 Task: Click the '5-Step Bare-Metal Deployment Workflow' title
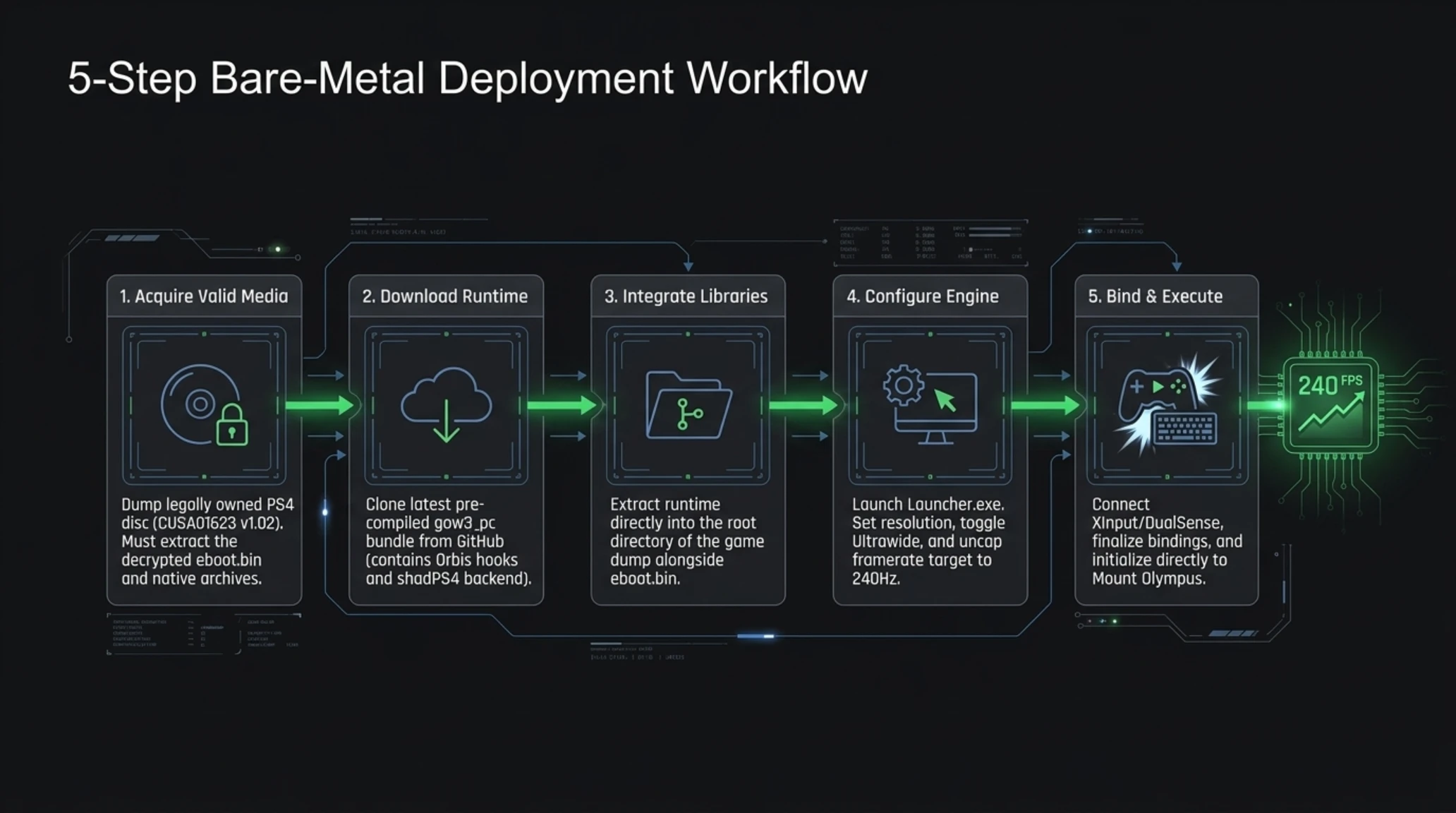pos(467,78)
